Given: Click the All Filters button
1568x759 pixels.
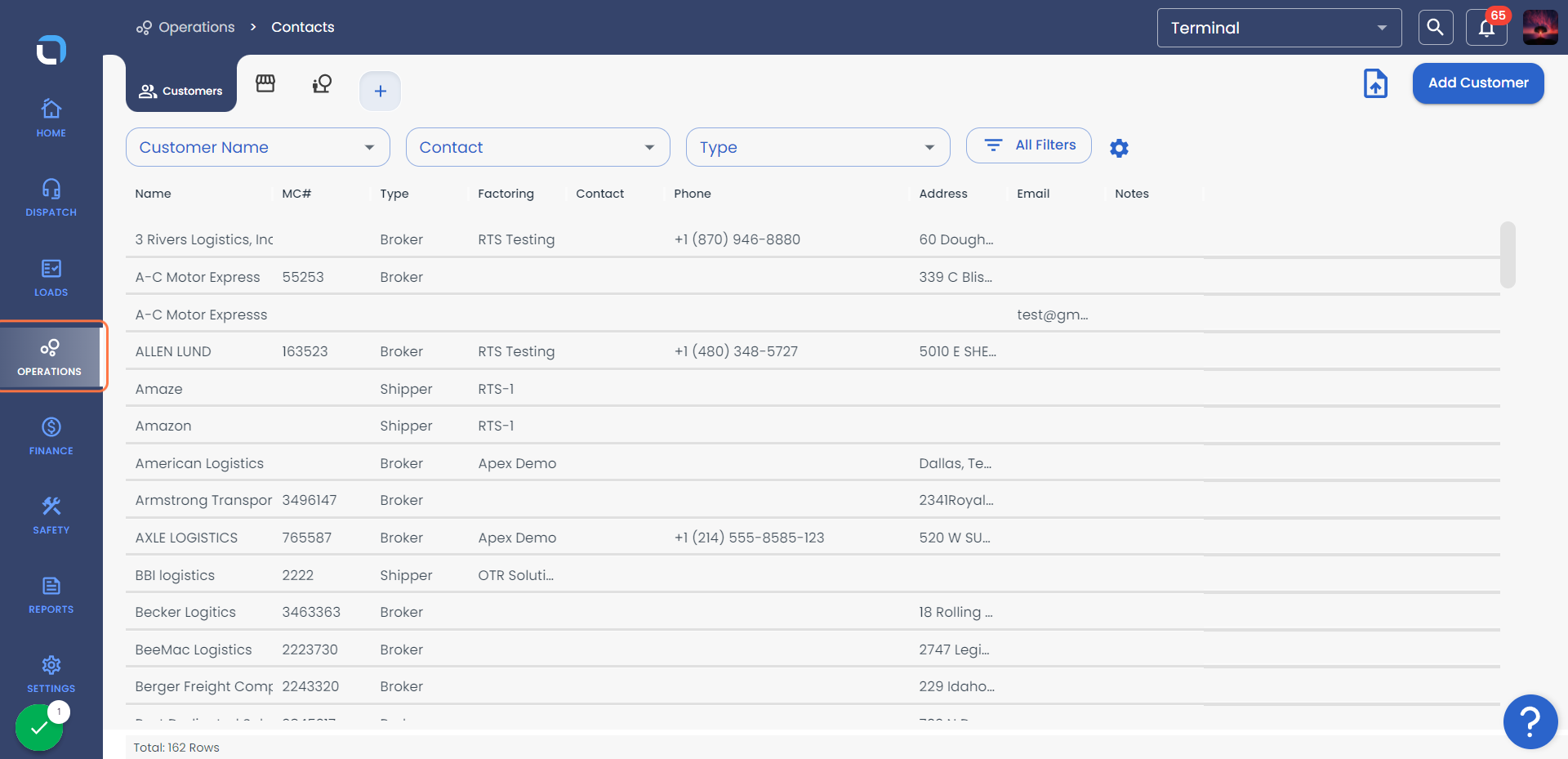Looking at the screenshot, I should [x=1029, y=145].
